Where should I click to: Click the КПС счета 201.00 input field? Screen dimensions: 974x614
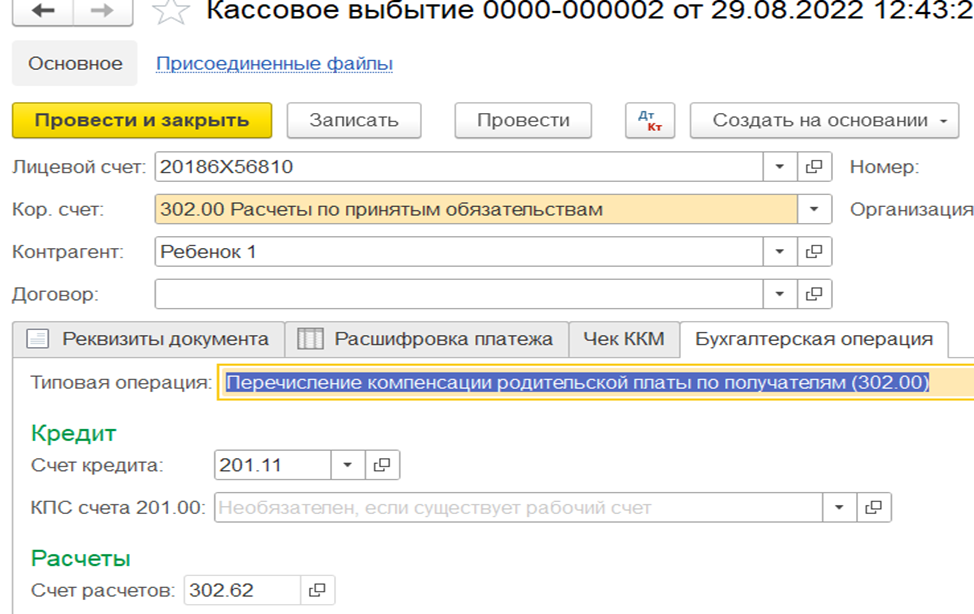(519, 508)
